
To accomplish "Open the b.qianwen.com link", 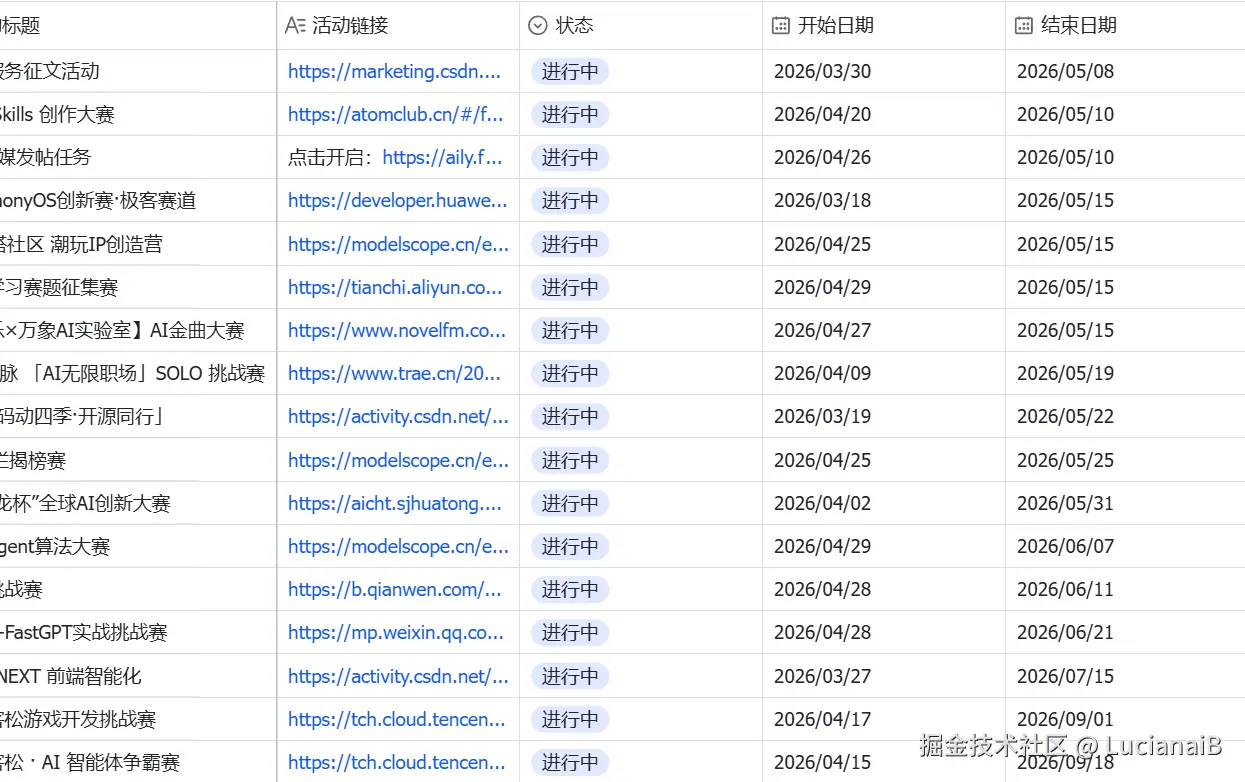I will pos(395,589).
